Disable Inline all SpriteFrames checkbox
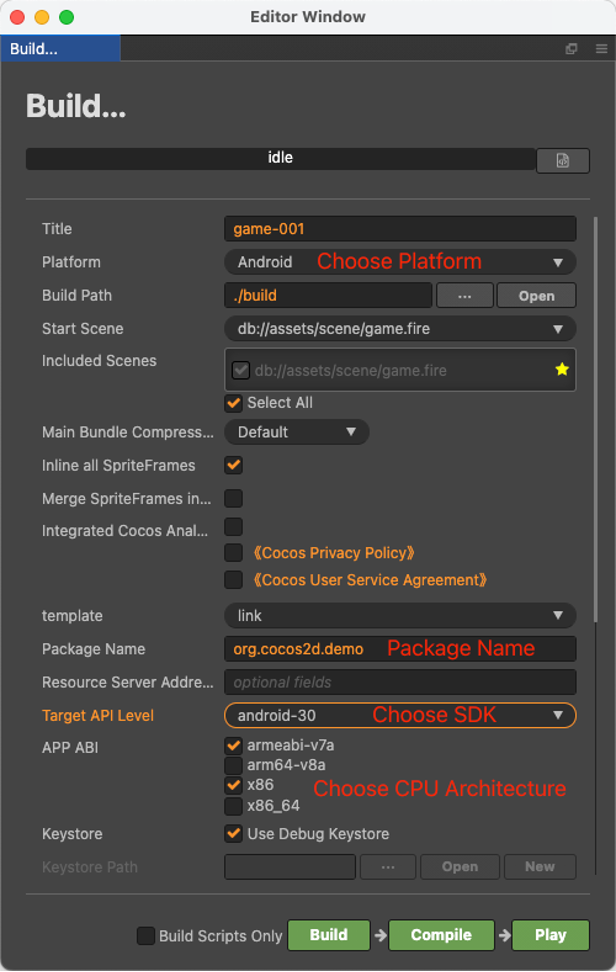616x972 pixels. pyautogui.click(x=233, y=465)
